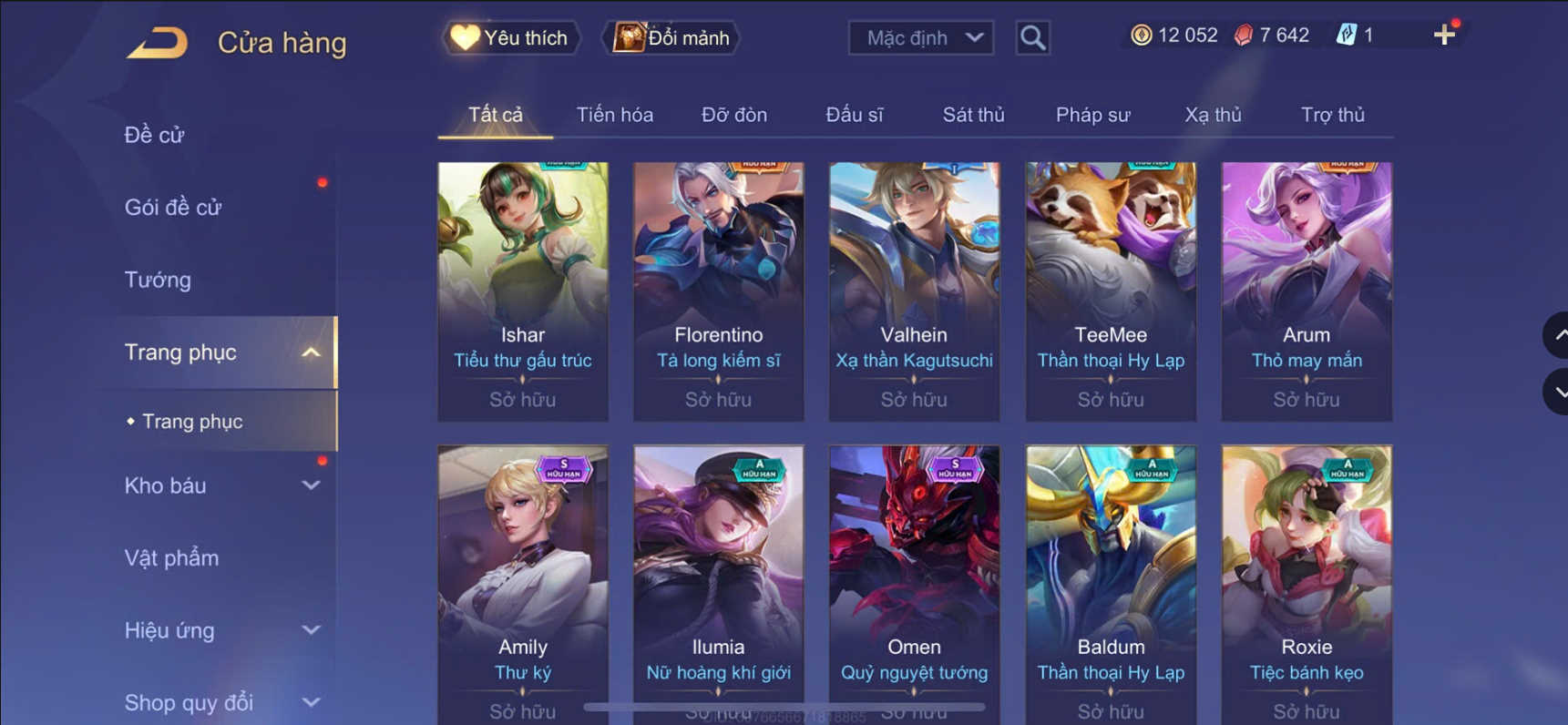Open Yêu thích favorites heart button

(x=511, y=37)
